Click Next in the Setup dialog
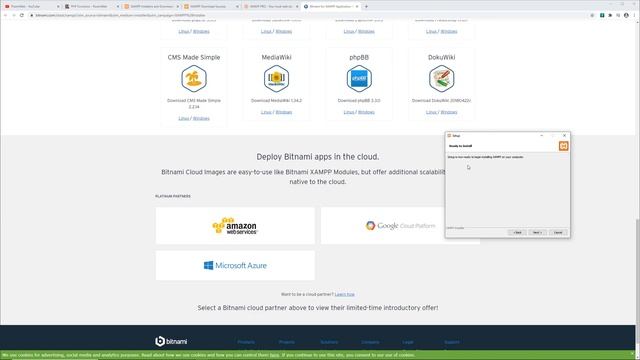This screenshot has width=640, height=360. click(x=537, y=232)
